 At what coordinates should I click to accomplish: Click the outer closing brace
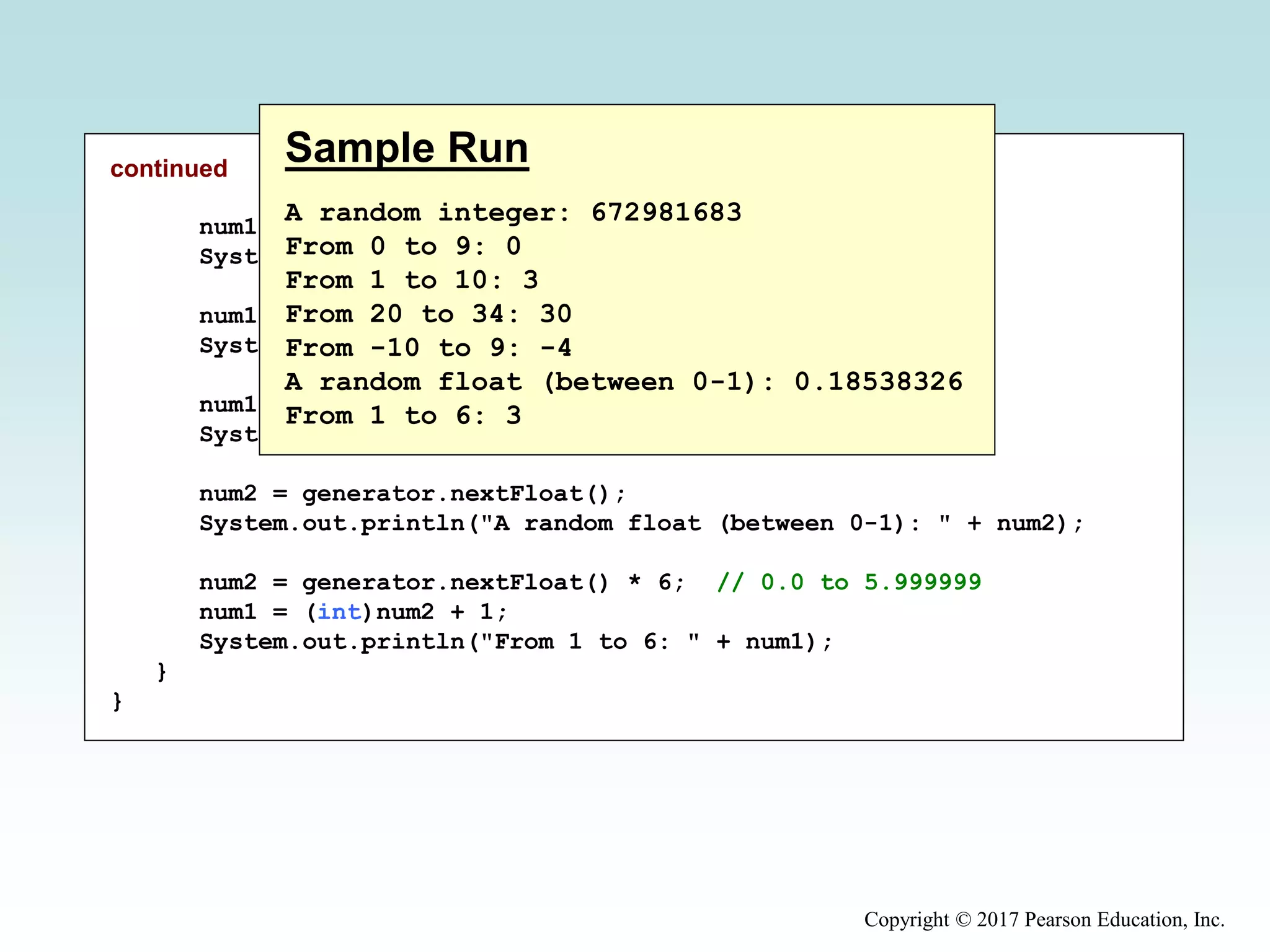[x=117, y=701]
